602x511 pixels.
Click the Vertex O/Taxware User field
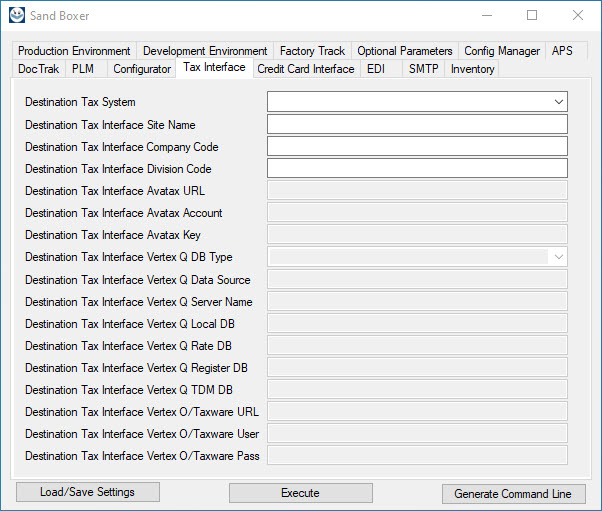pyautogui.click(x=417, y=433)
